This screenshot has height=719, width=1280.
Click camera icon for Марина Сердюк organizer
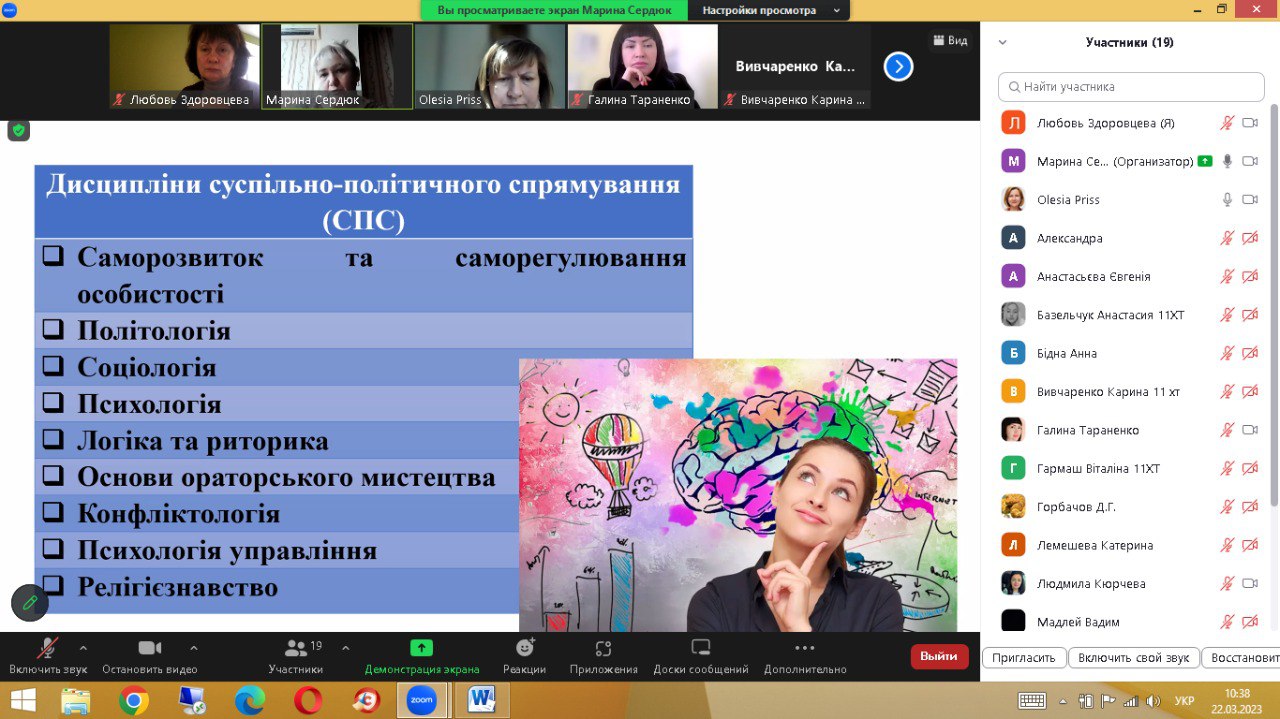pyautogui.click(x=1250, y=161)
